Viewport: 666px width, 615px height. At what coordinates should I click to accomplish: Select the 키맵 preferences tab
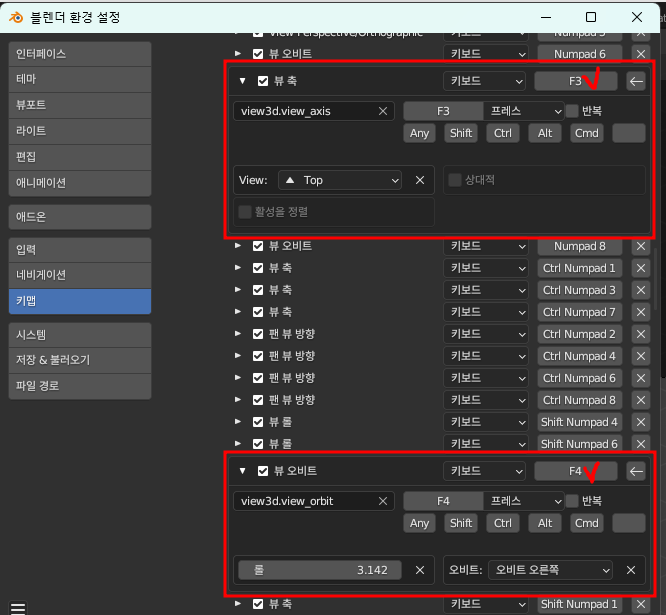[x=80, y=301]
